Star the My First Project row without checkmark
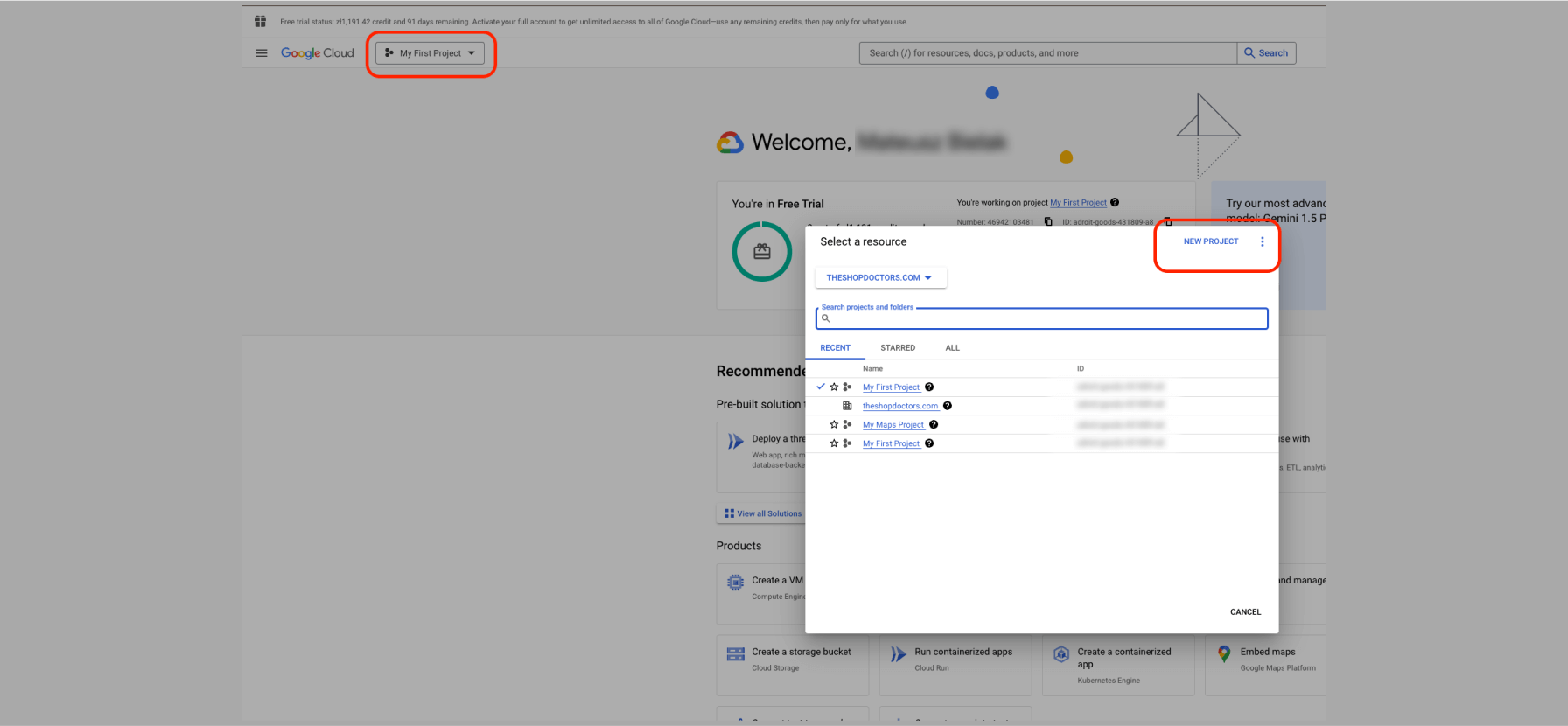 [x=834, y=443]
